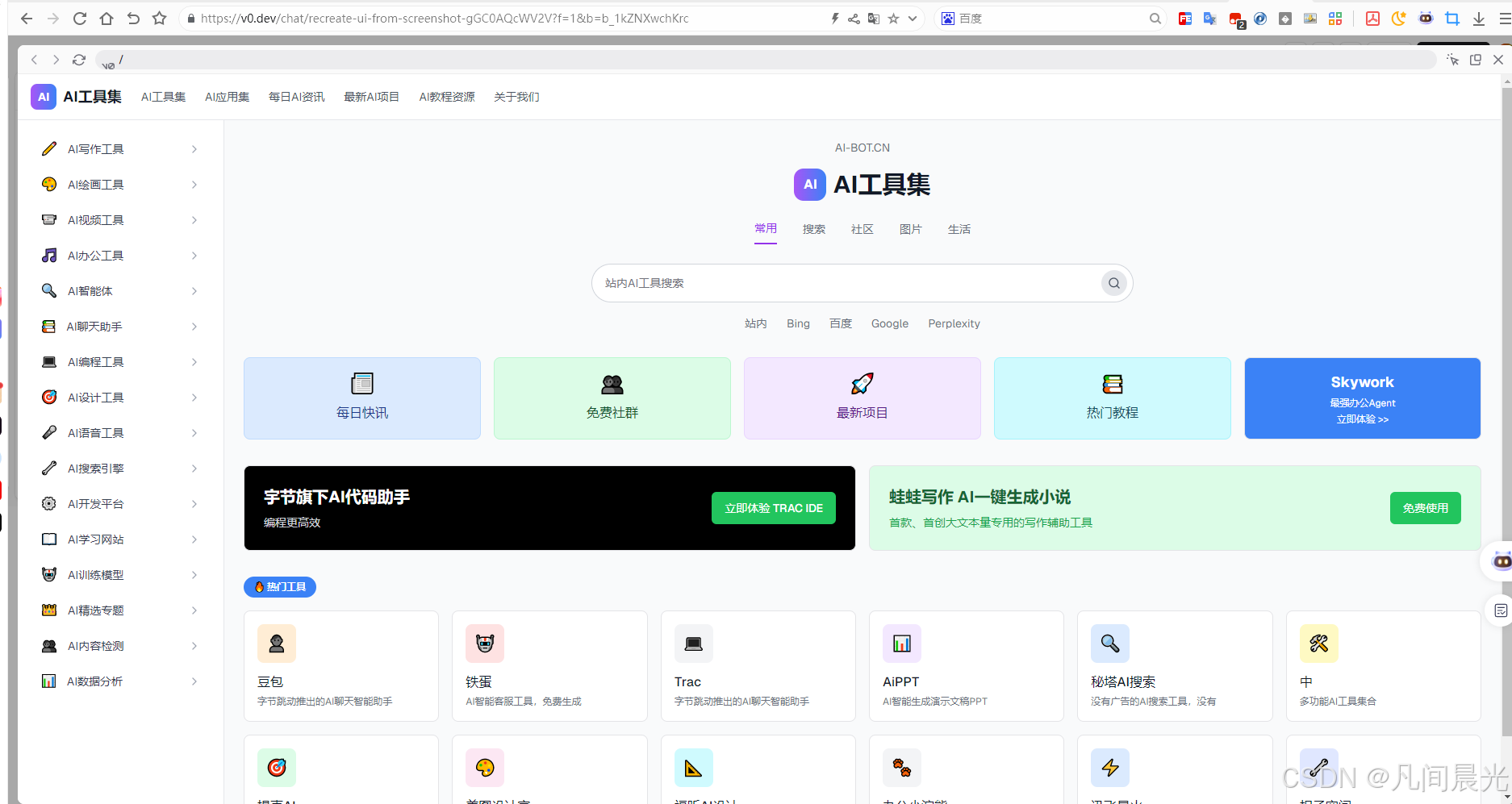Switch to the 社区 tab
The image size is (1512, 804).
click(863, 230)
